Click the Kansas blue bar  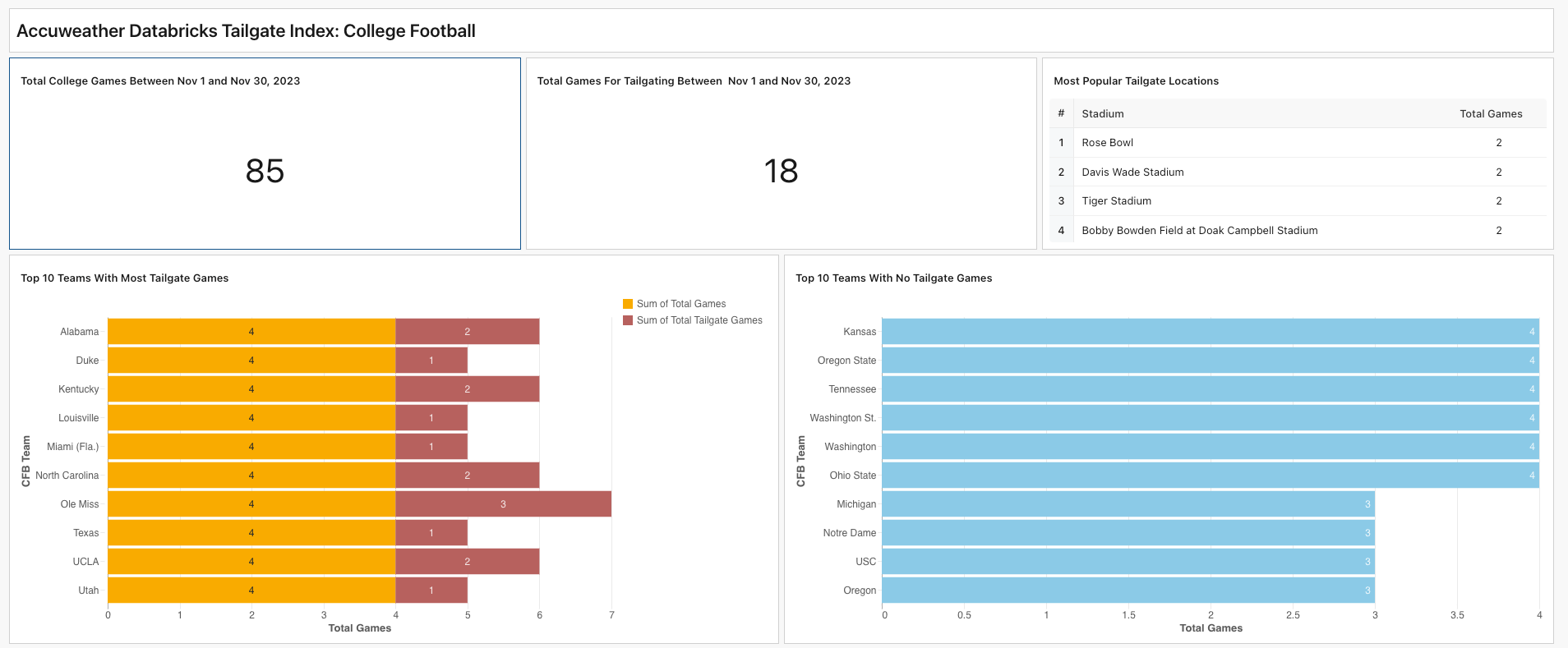pyautogui.click(x=1210, y=332)
